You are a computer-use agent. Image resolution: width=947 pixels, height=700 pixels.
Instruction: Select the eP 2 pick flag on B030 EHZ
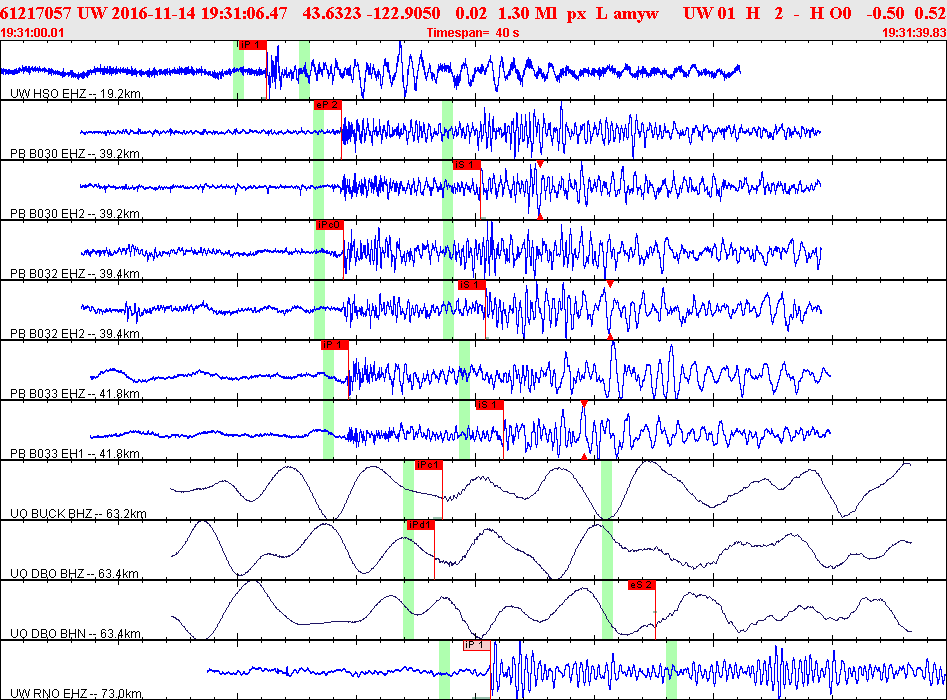pyautogui.click(x=327, y=105)
